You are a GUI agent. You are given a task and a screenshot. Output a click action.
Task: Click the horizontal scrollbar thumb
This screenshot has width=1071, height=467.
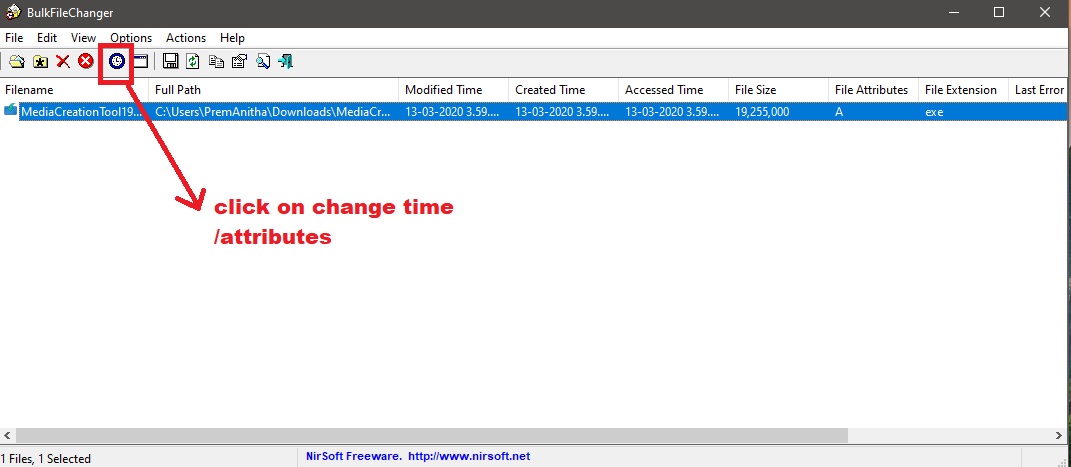[x=430, y=436]
